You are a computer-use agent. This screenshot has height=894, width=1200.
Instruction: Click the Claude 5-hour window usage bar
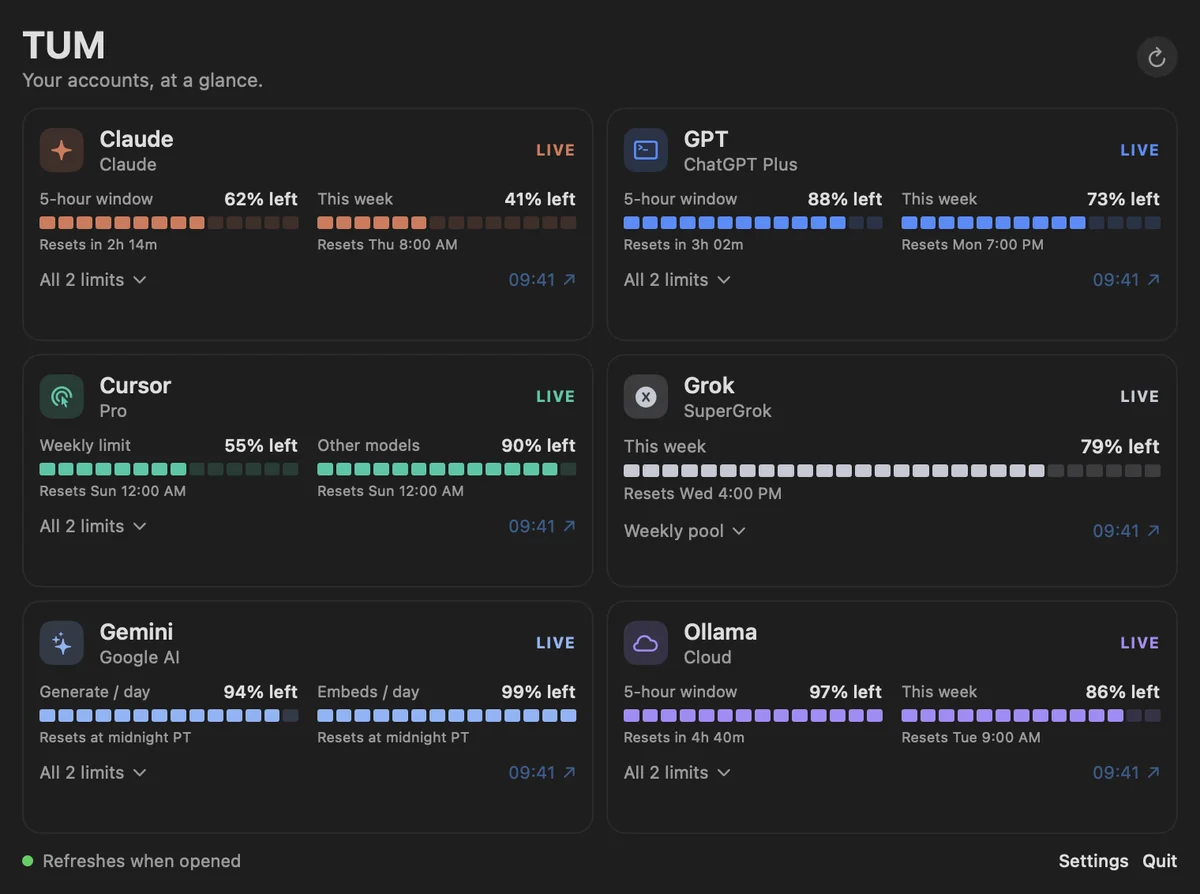tap(169, 223)
